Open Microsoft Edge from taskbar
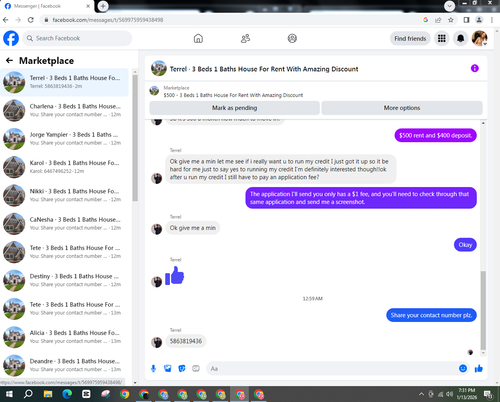 tap(67, 394)
